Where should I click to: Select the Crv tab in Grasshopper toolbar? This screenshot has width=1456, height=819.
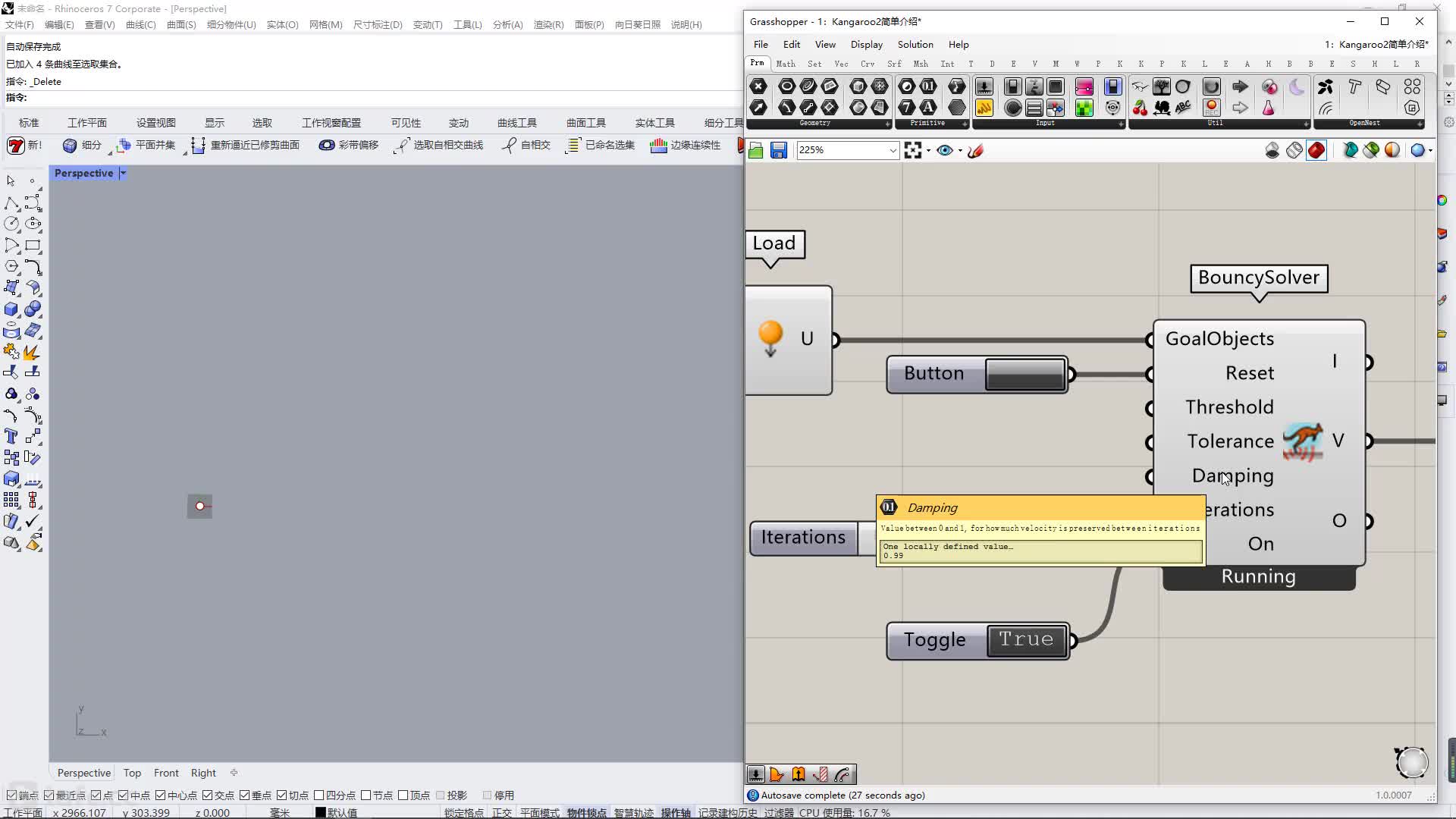point(866,63)
